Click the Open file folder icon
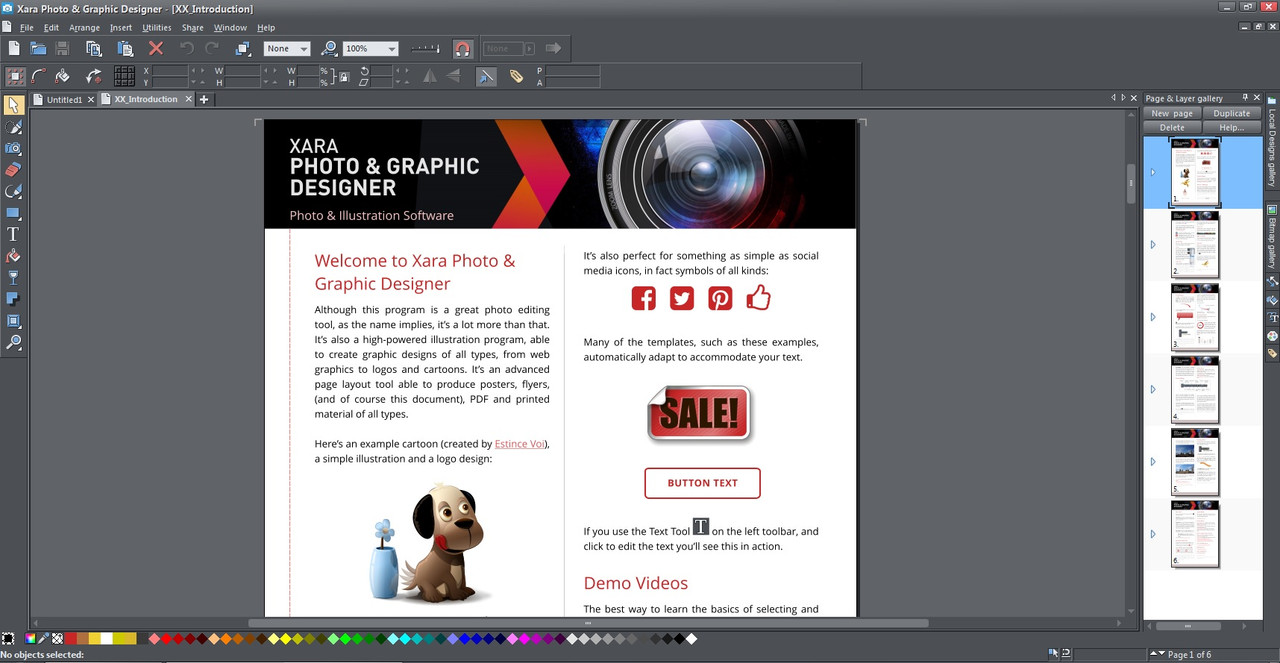Screen dimensions: 1280x663 [x=38, y=48]
